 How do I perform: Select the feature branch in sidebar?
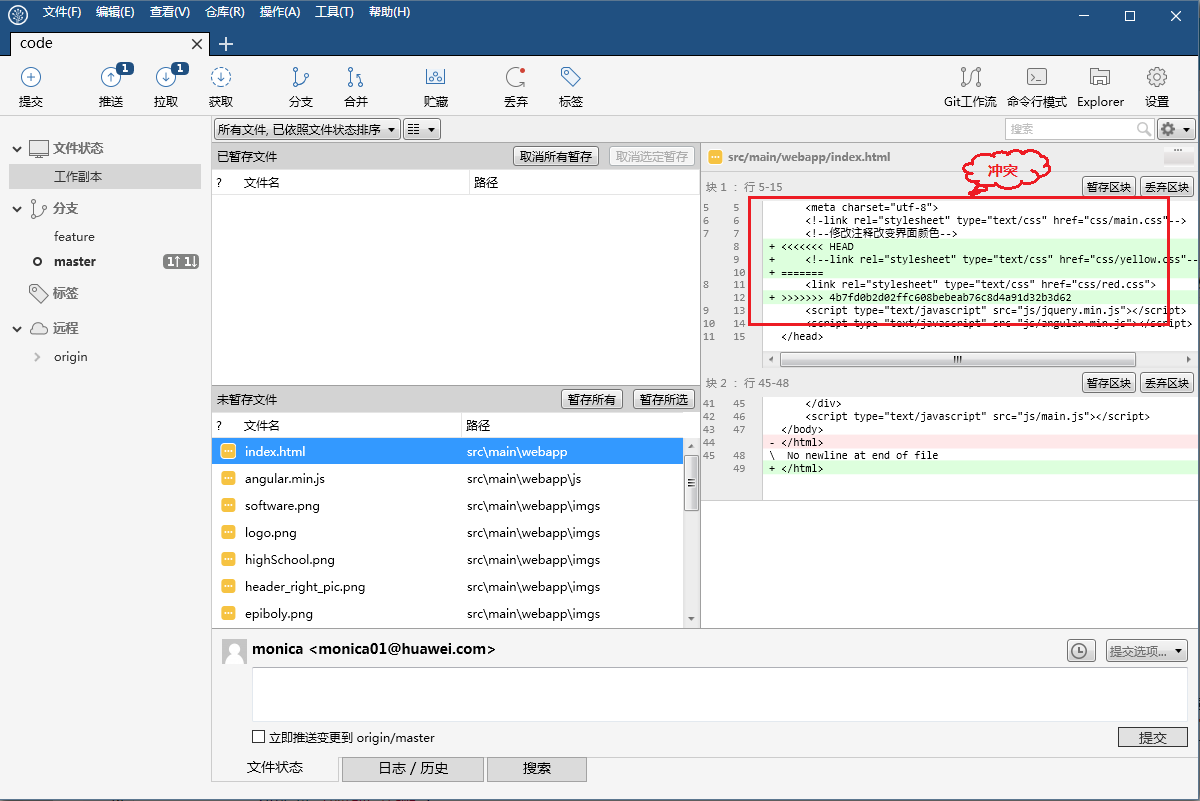(x=74, y=237)
